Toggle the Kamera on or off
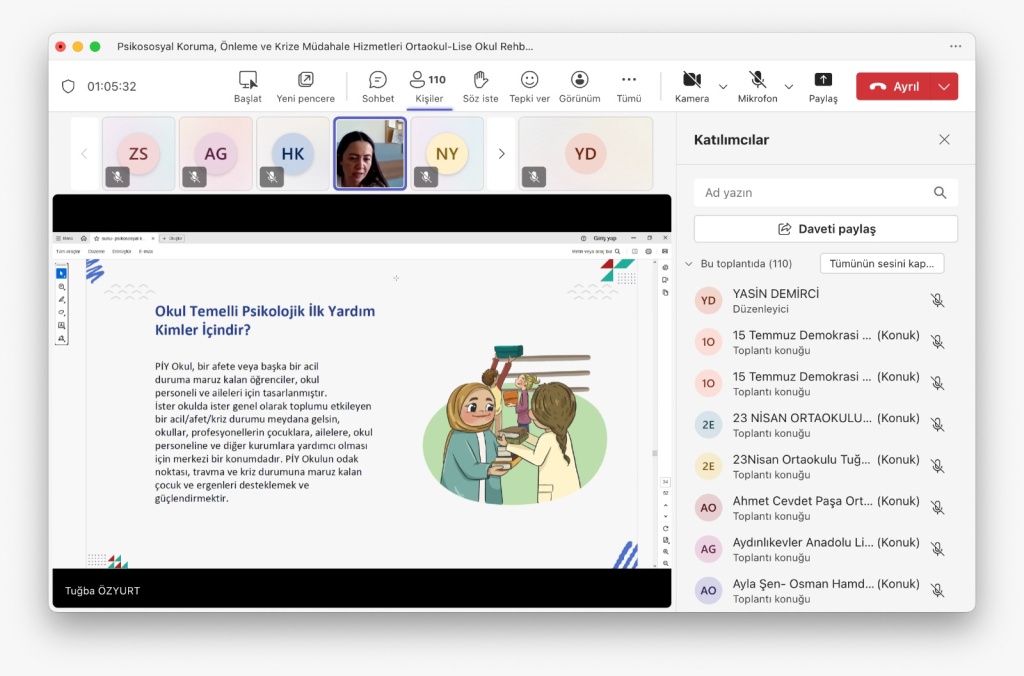 coord(691,81)
